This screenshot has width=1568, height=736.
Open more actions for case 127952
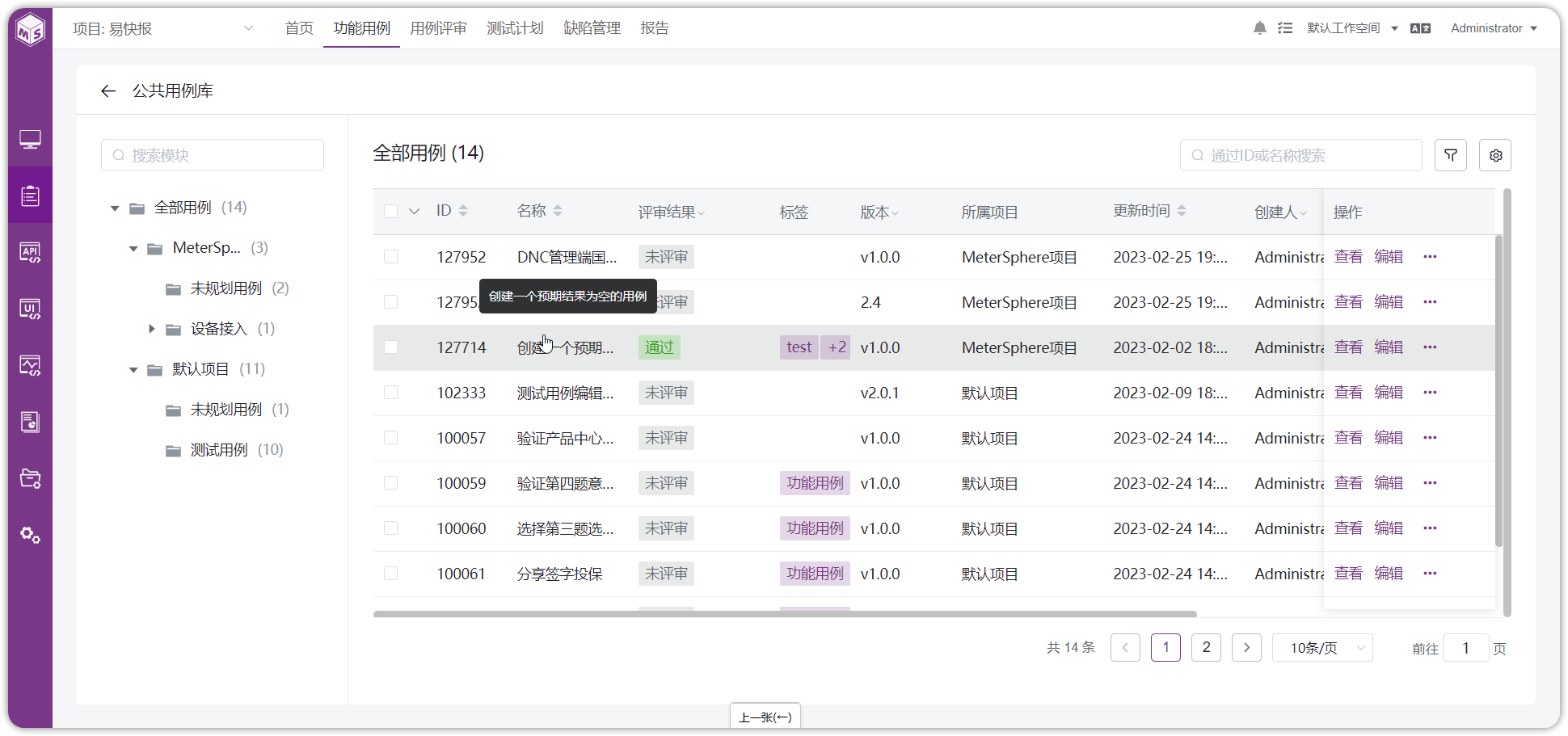click(x=1430, y=257)
